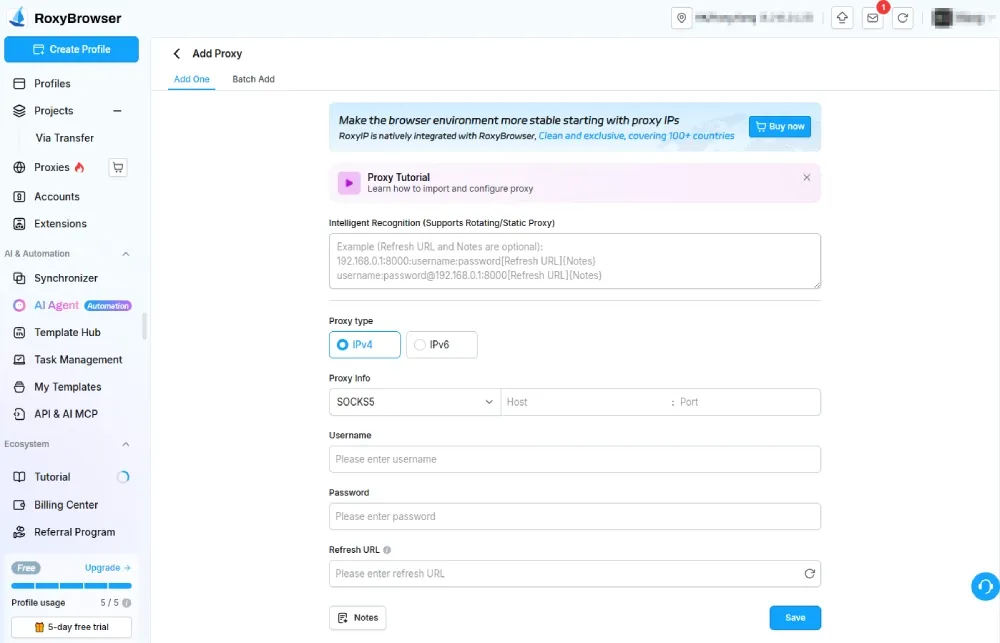Open the user avatar in top right
1000x643 pixels.
tap(942, 18)
